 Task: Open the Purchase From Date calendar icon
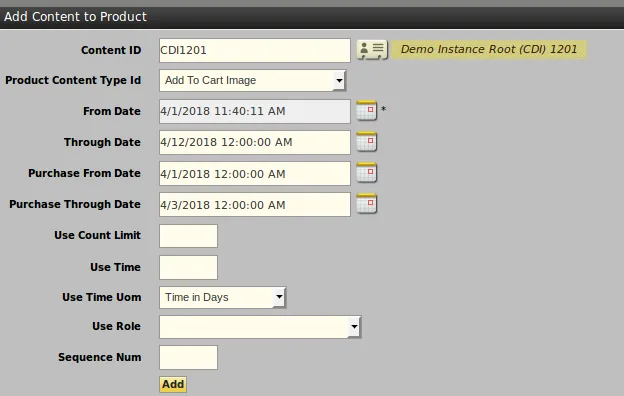[x=366, y=173]
